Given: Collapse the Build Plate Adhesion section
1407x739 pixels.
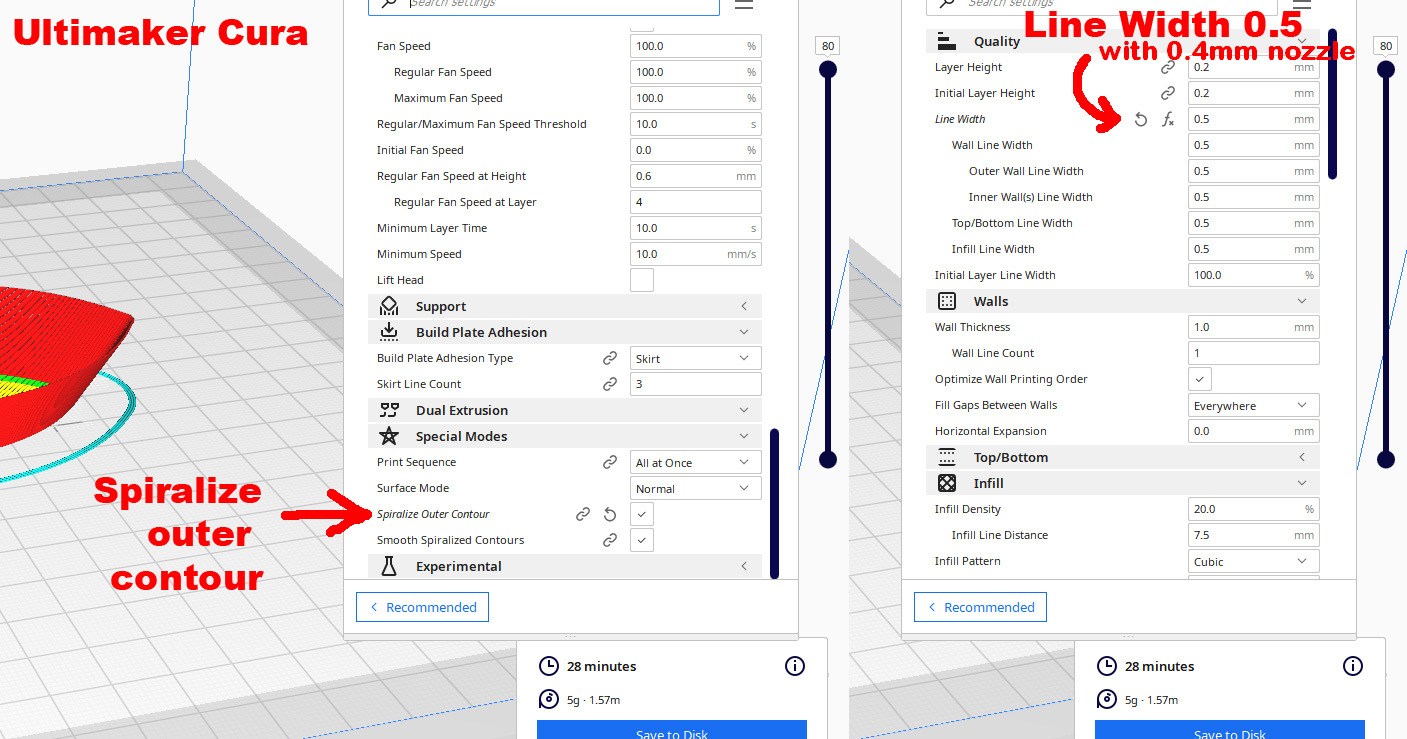Looking at the screenshot, I should coord(565,332).
